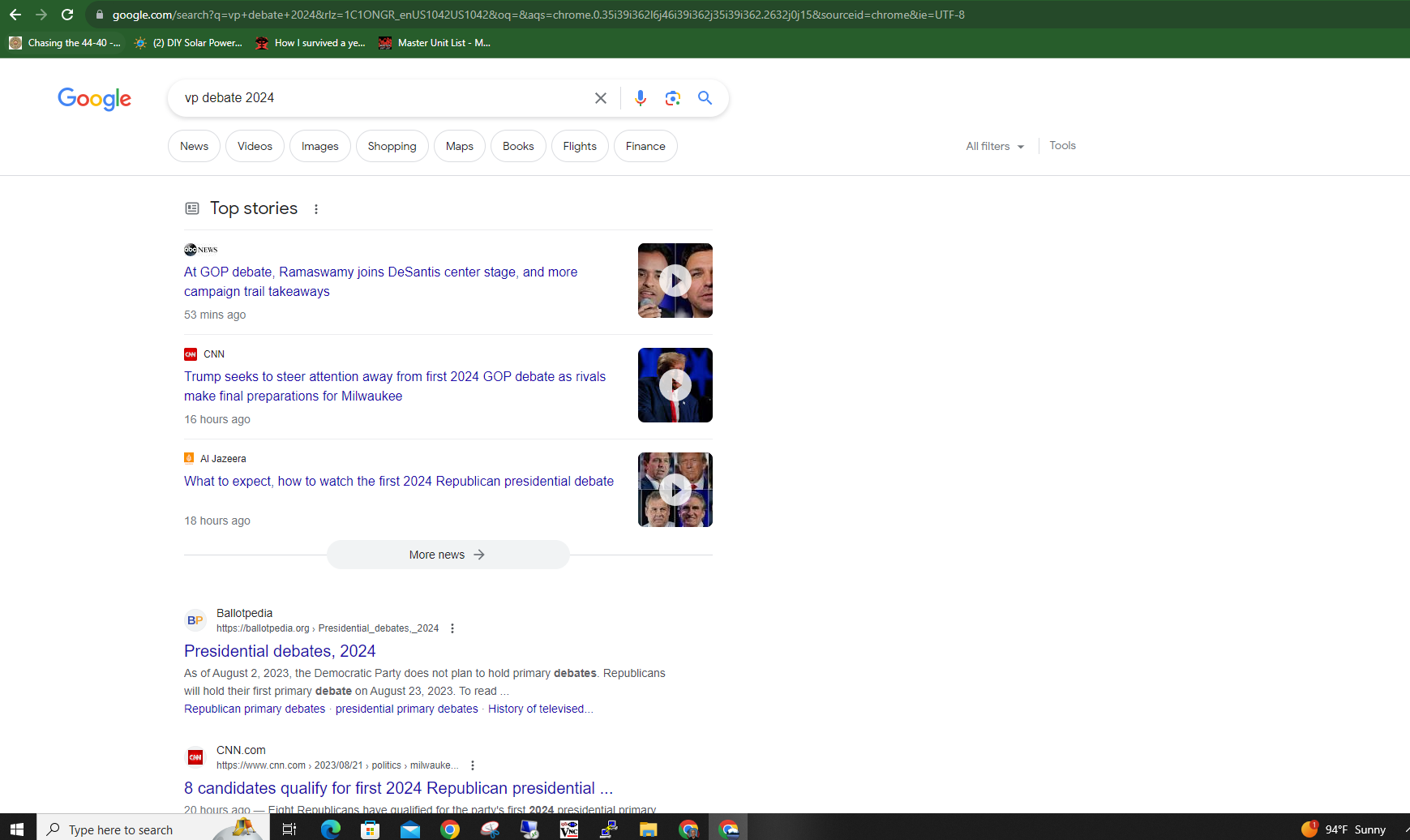Switch to the Shopping tab
Image resolution: width=1410 pixels, height=840 pixels.
tap(392, 146)
